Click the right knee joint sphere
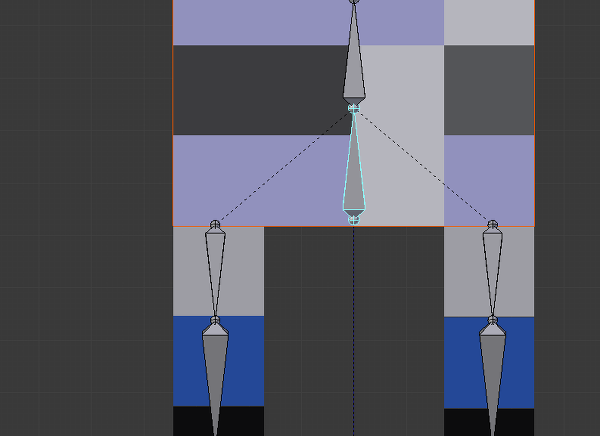 493,320
